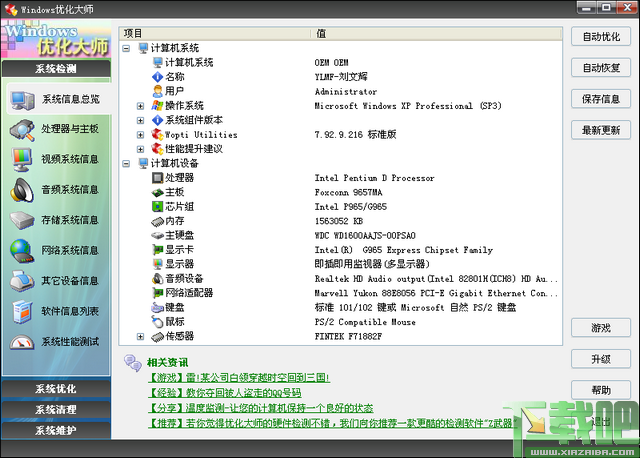Select value Intel P965/G965
The width and height of the screenshot is (640, 458).
(x=350, y=207)
